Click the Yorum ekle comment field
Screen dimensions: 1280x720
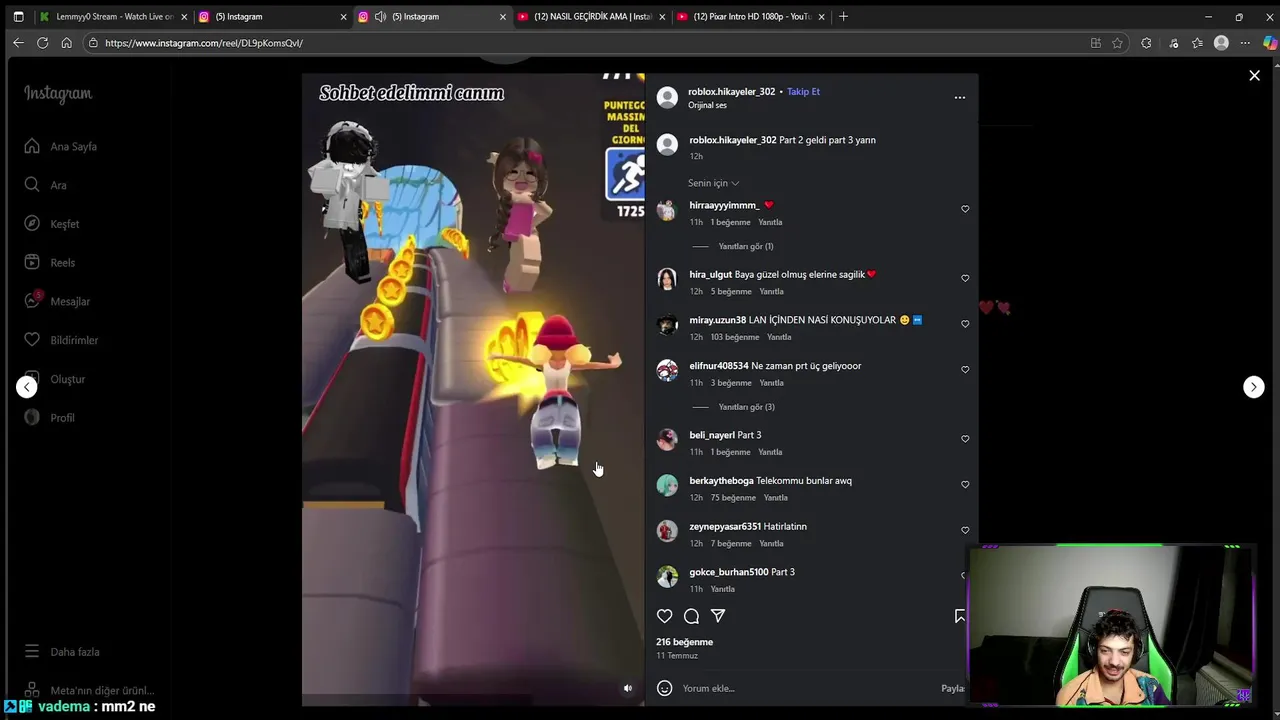tap(808, 688)
